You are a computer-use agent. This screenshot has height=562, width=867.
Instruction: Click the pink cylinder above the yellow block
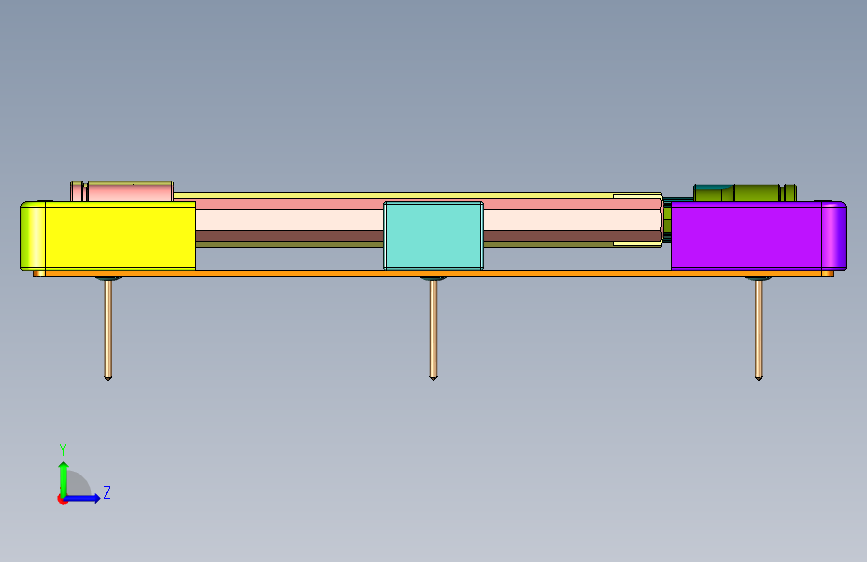click(122, 191)
